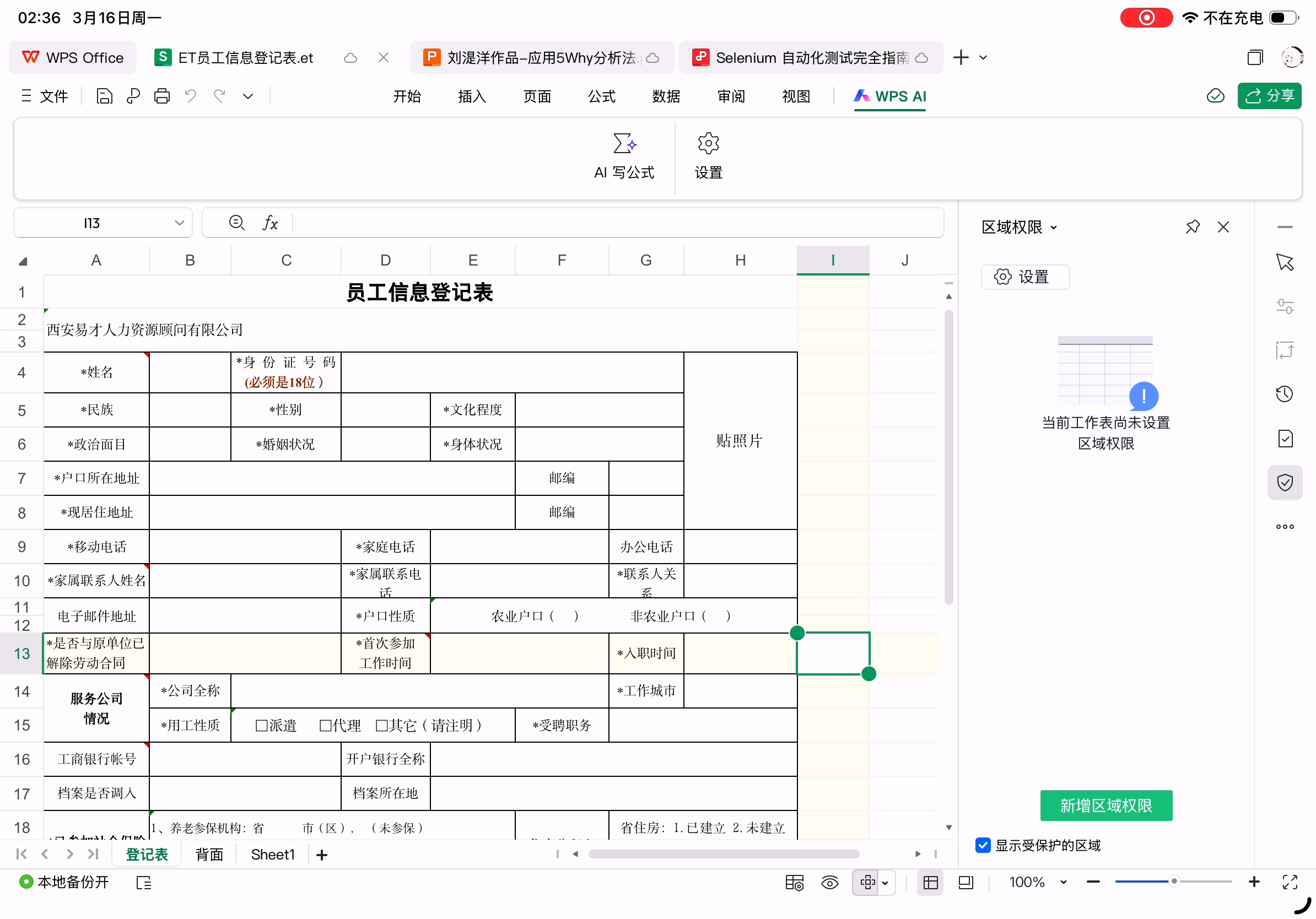
Task: Switch to the 背面 sheet tab
Action: click(209, 854)
